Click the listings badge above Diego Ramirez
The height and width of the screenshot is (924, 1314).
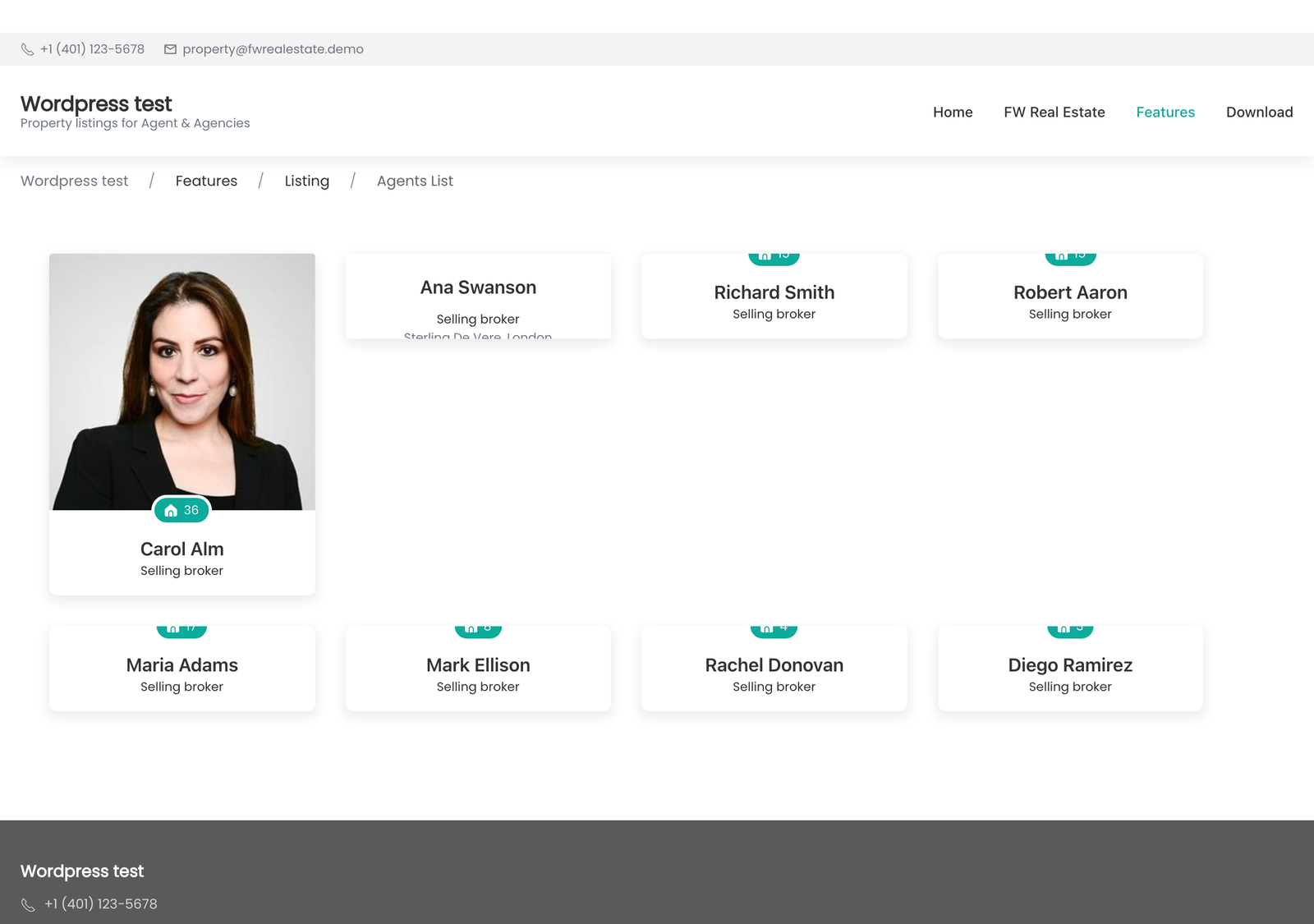(1070, 632)
